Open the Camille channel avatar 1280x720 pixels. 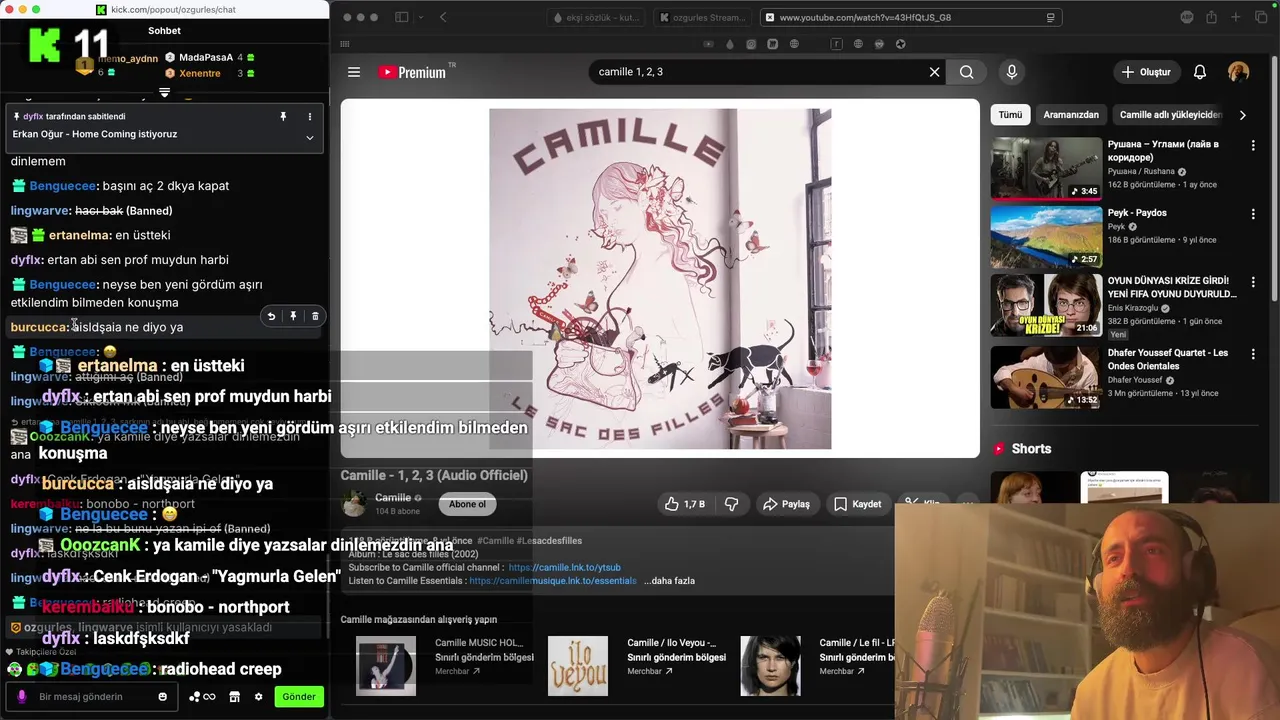[354, 504]
